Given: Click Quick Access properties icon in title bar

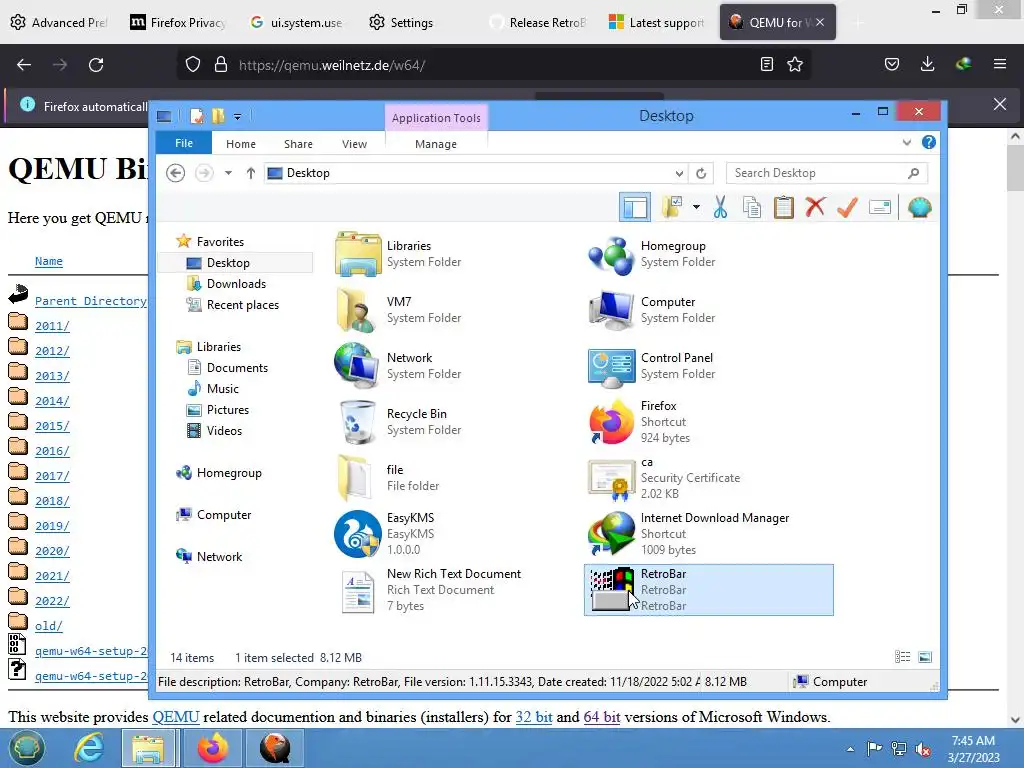Looking at the screenshot, I should (197, 116).
